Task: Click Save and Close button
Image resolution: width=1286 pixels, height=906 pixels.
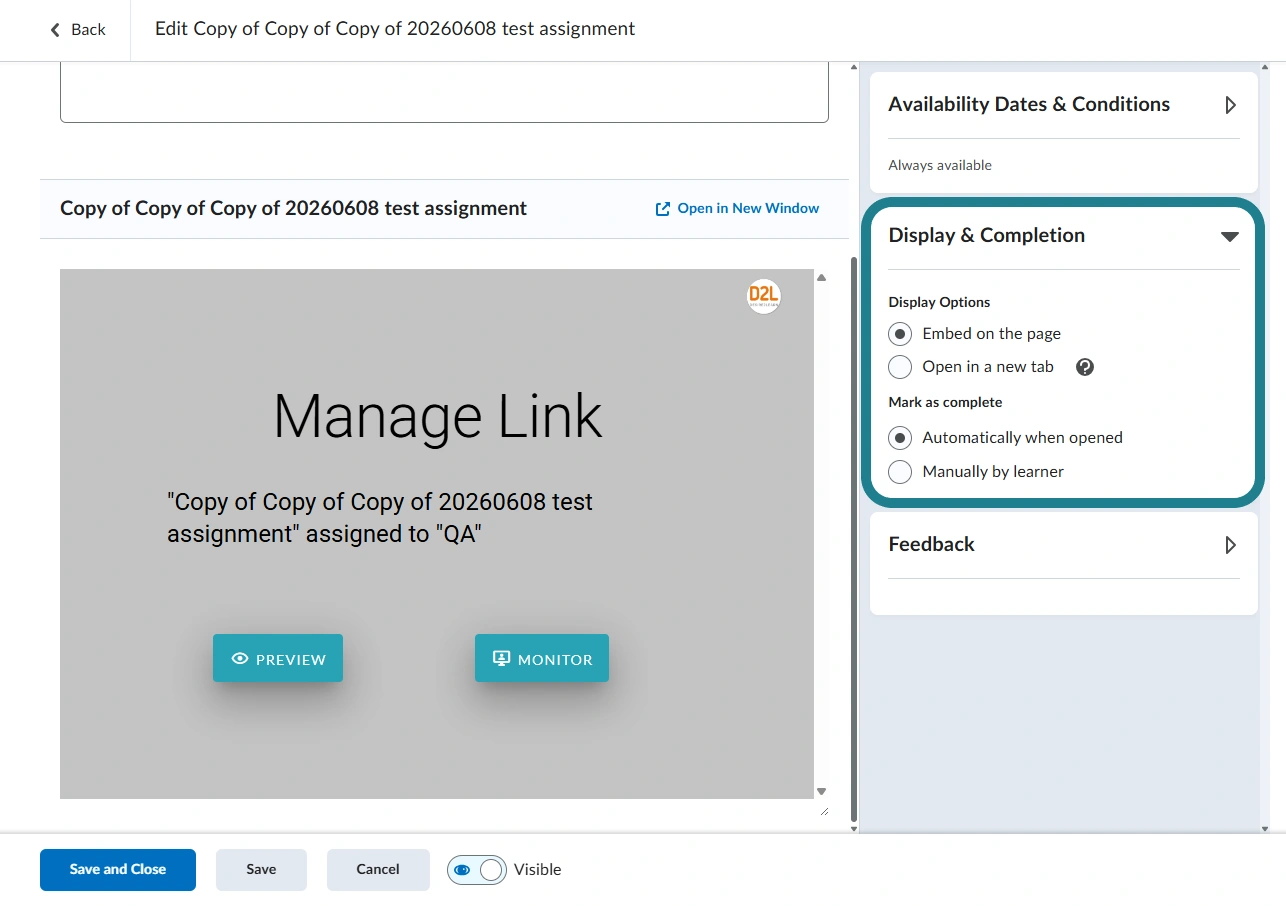Action: coord(118,870)
